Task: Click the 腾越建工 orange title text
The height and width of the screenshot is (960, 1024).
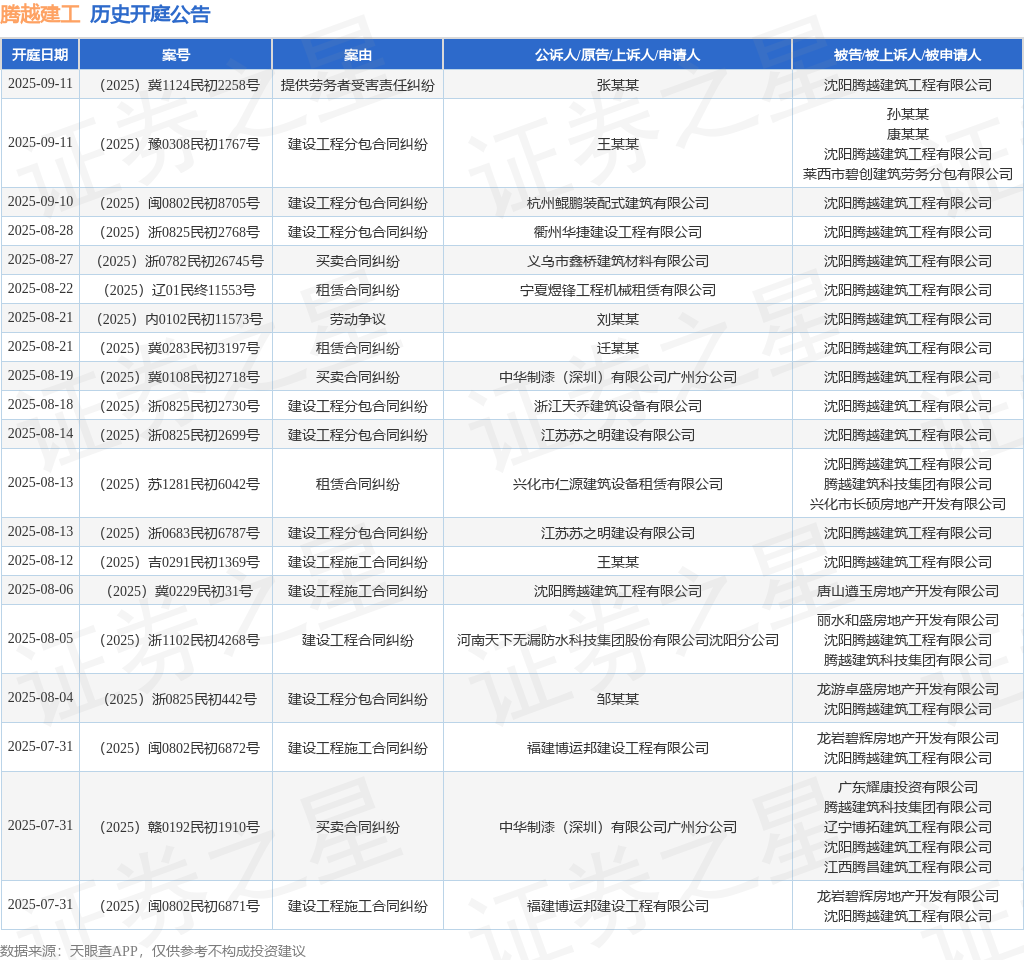Action: click(x=40, y=14)
